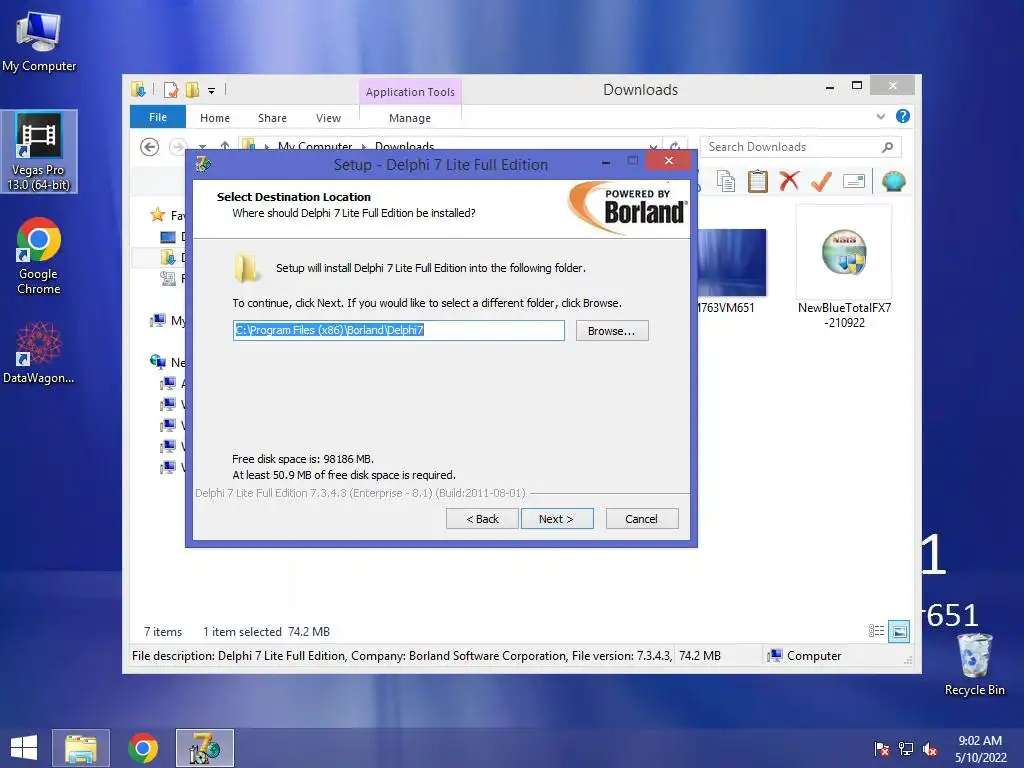1024x768 pixels.
Task: Select Downloads folder icon in navigation pane
Action: point(168,257)
